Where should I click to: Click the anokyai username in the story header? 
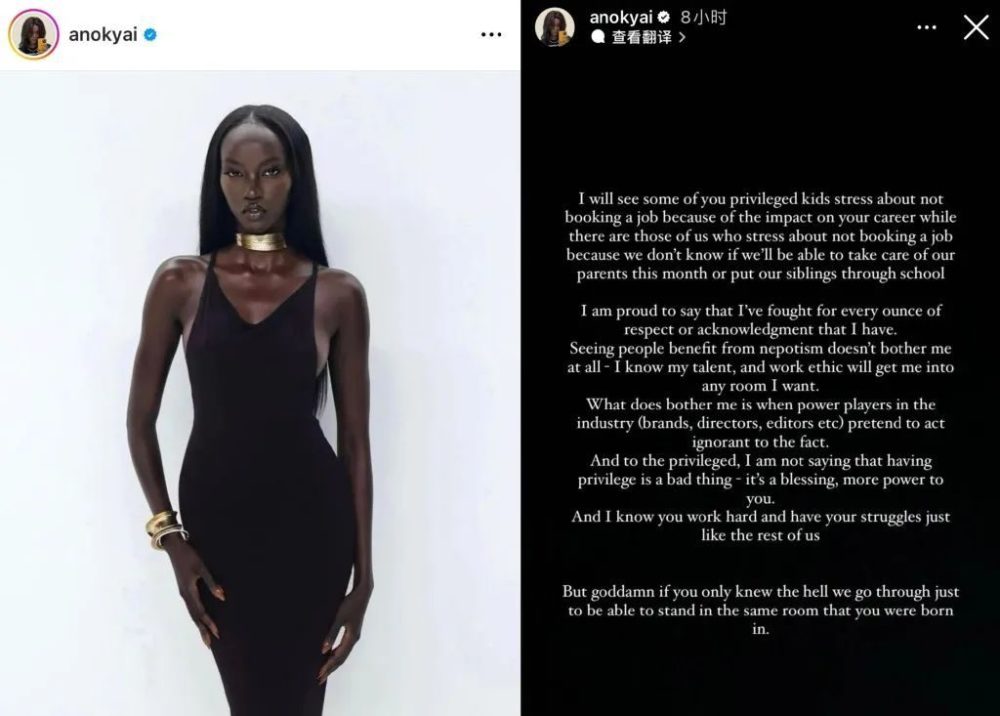[621, 17]
